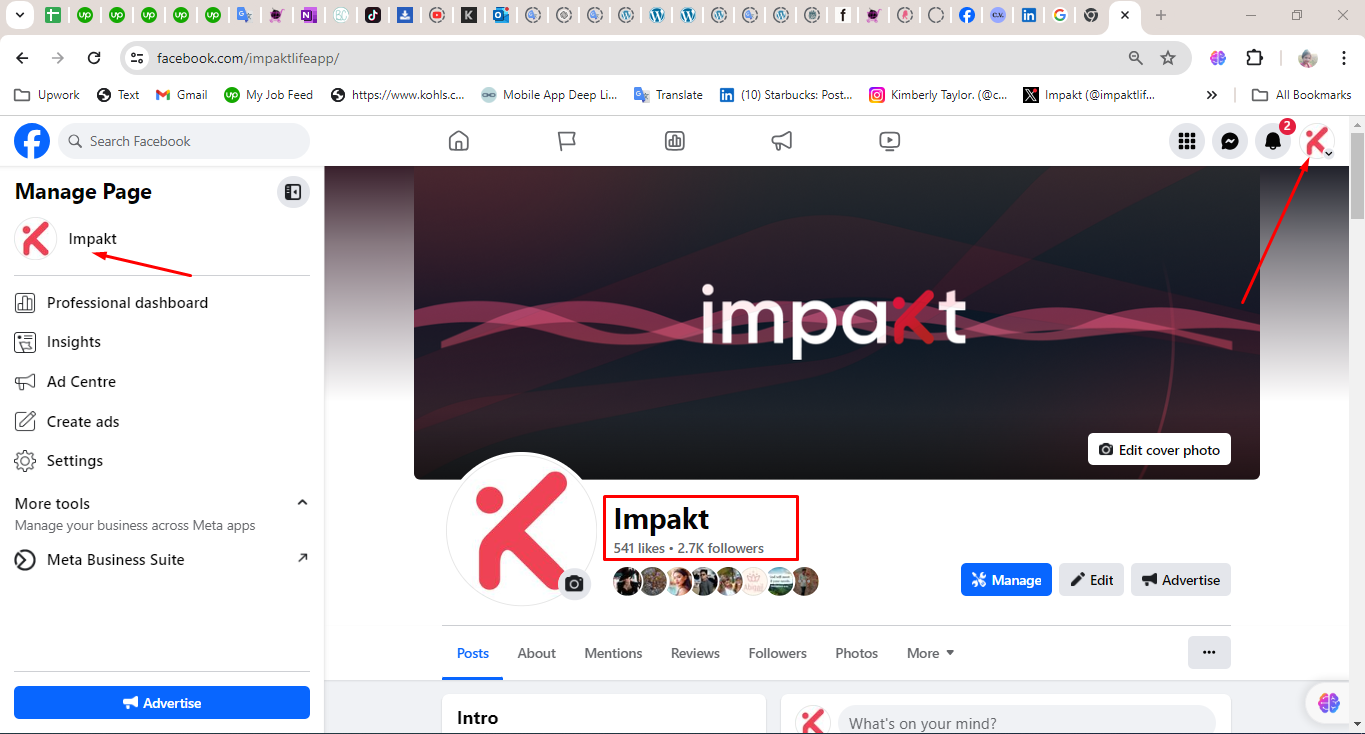1365x734 pixels.
Task: Focus the Search Facebook box
Action: pos(184,141)
